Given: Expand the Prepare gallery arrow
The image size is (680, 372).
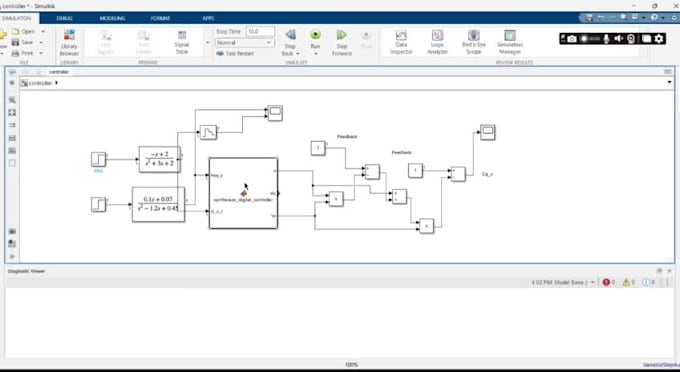Looking at the screenshot, I should 207,42.
